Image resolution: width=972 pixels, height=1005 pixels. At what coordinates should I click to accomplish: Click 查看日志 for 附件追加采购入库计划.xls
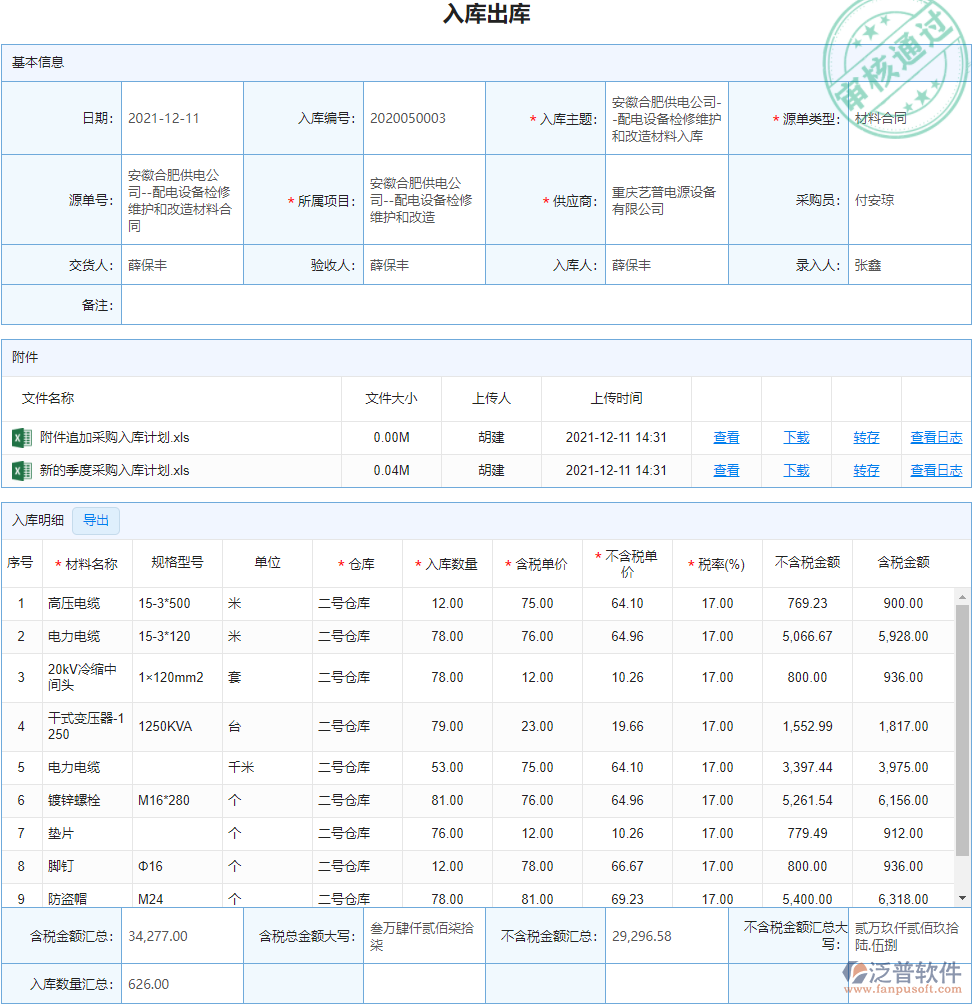(936, 437)
